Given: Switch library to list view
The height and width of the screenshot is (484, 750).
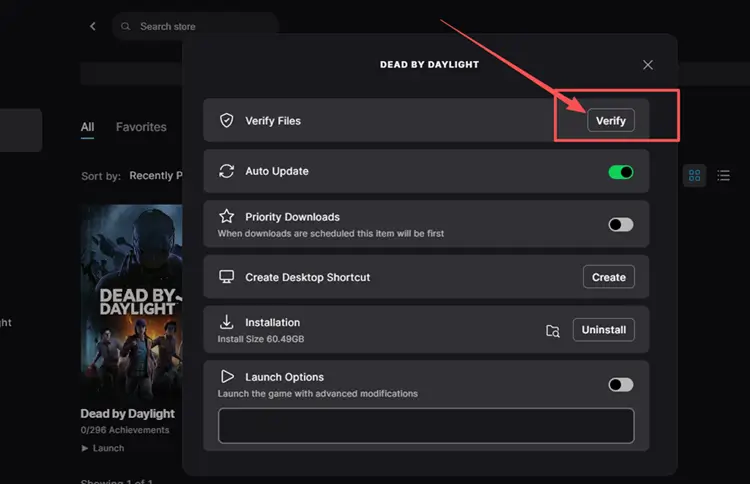Looking at the screenshot, I should click(723, 176).
